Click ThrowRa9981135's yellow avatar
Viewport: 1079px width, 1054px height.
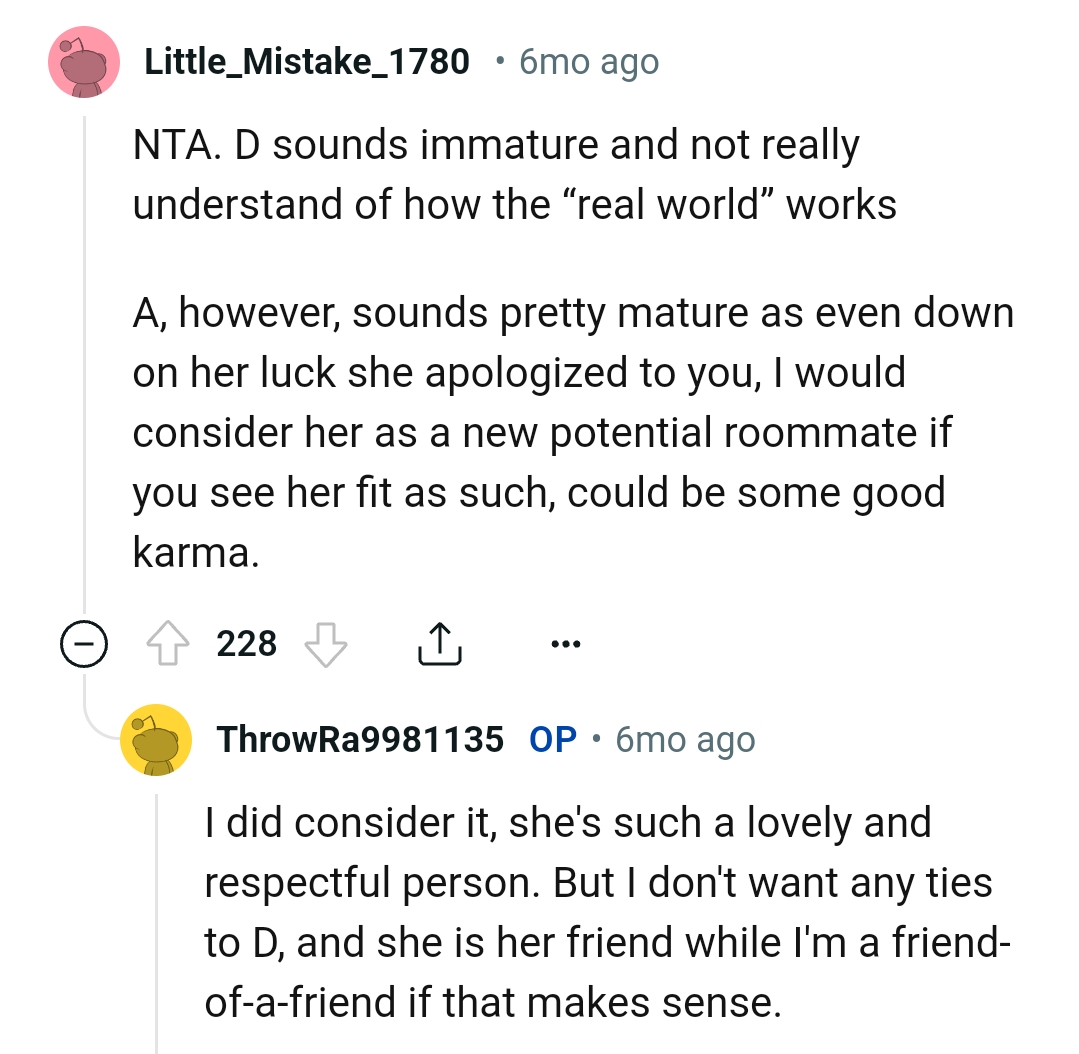(x=155, y=741)
